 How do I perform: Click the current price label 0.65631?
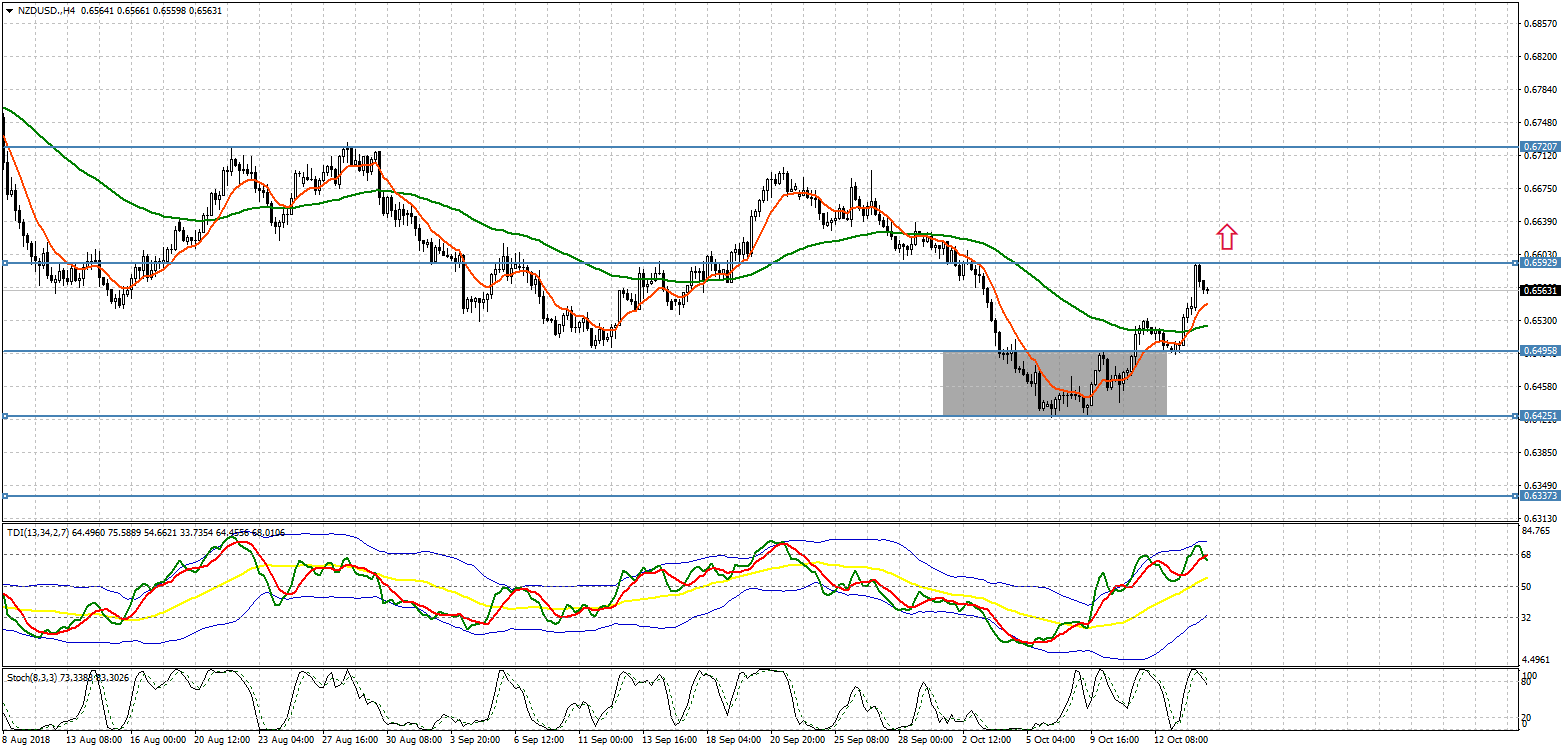coord(1539,291)
